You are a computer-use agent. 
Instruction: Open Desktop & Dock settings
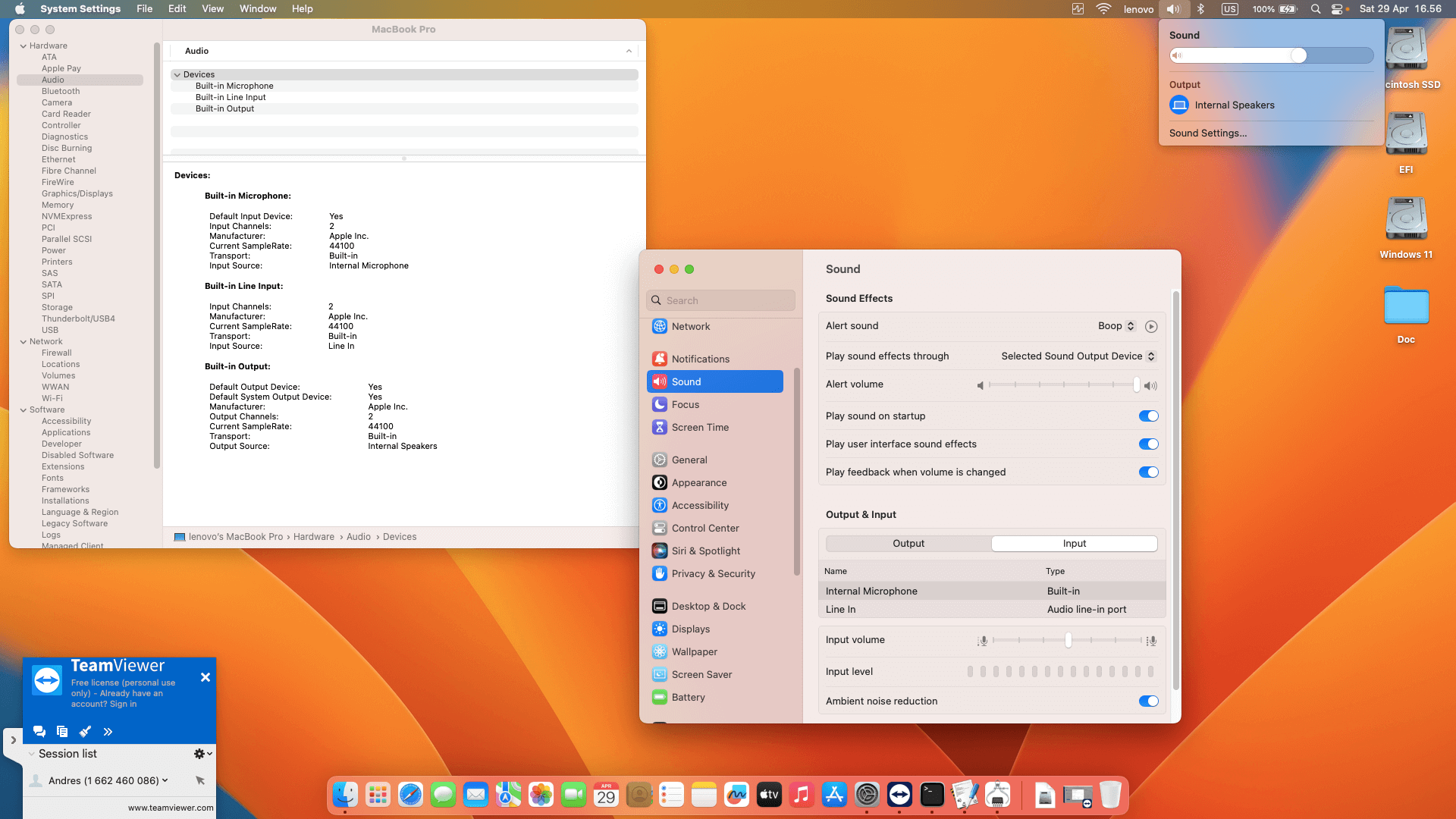pyautogui.click(x=715, y=607)
